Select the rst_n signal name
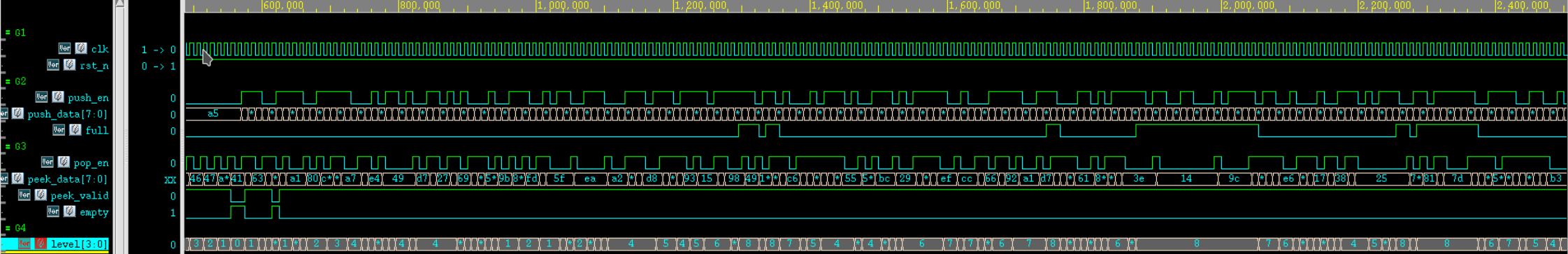Viewport: 1568px width, 254px height. (94, 66)
